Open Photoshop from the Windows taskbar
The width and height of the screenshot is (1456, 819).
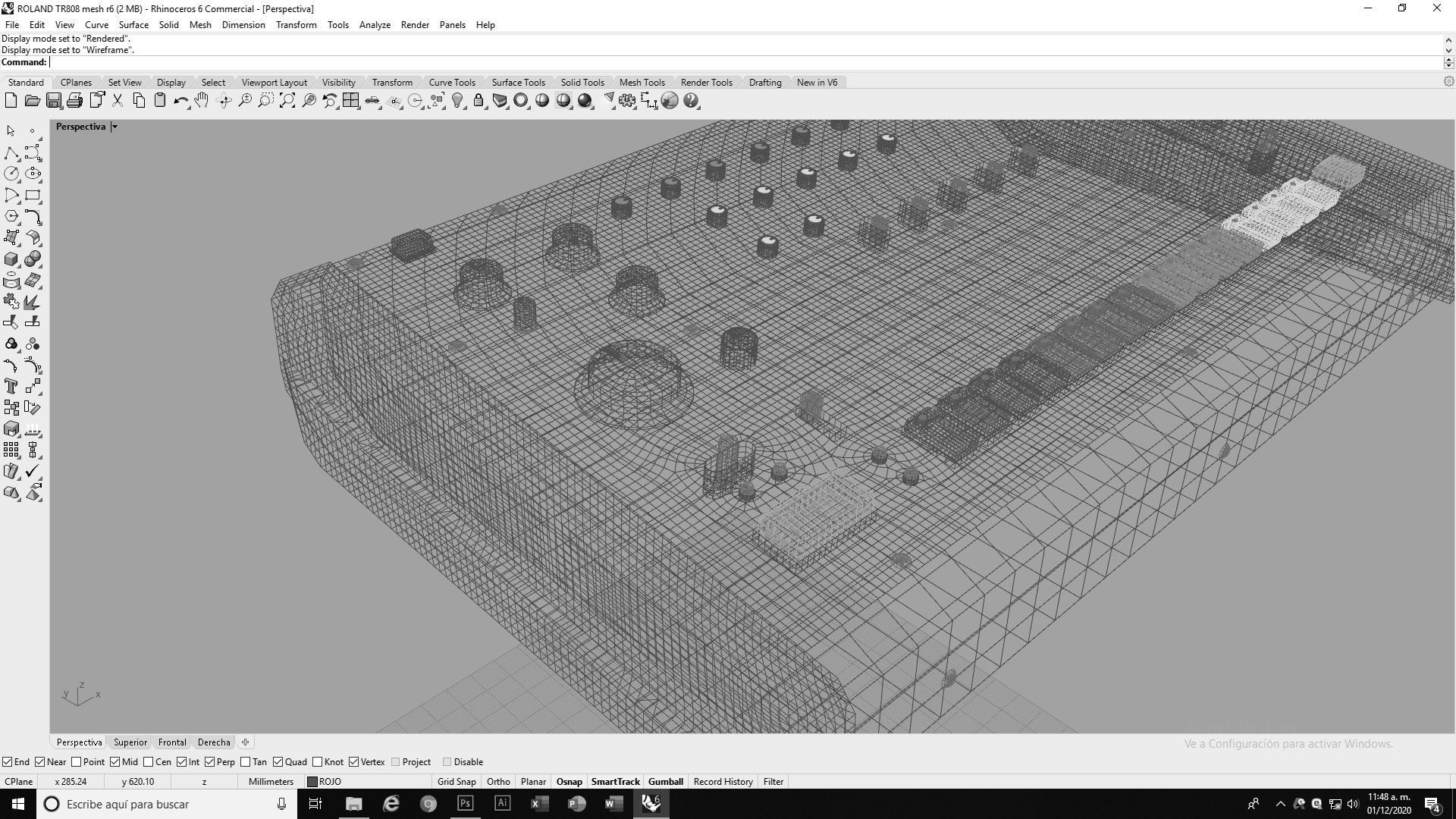point(466,804)
